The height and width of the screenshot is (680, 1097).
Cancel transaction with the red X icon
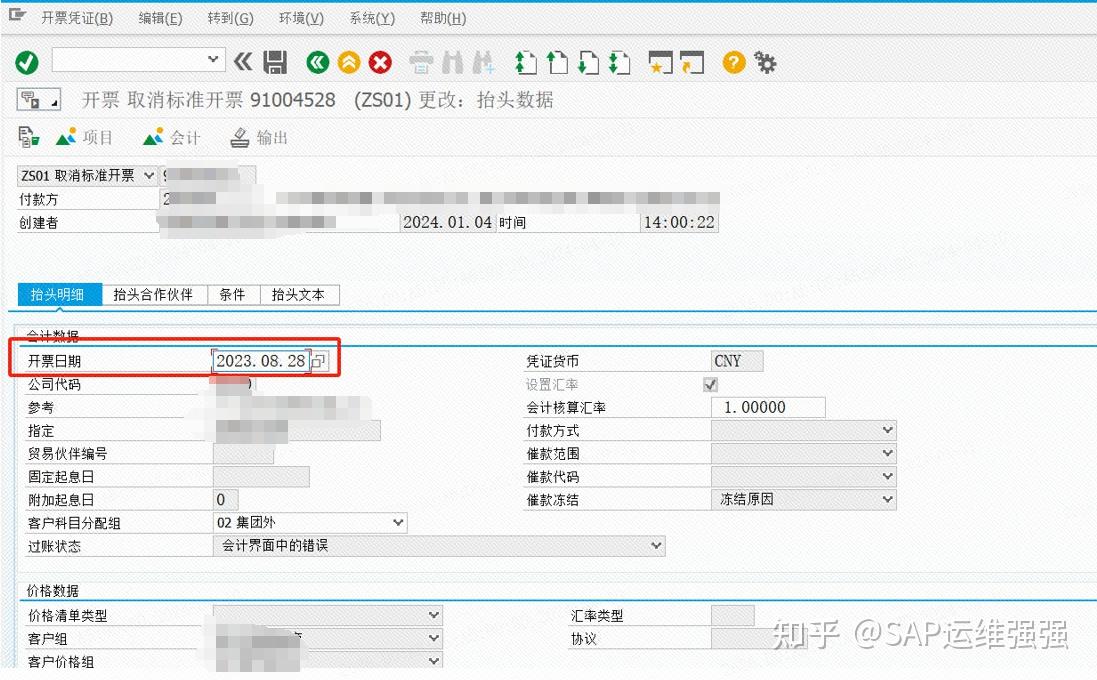tap(380, 62)
